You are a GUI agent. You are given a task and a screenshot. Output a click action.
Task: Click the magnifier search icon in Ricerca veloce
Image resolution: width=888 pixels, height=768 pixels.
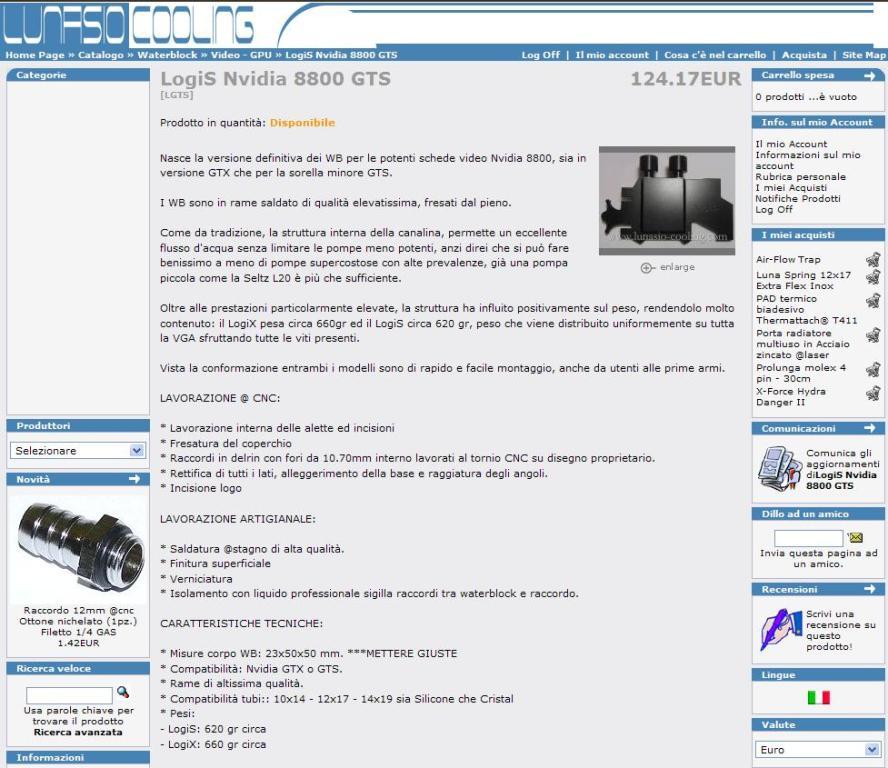pyautogui.click(x=122, y=692)
